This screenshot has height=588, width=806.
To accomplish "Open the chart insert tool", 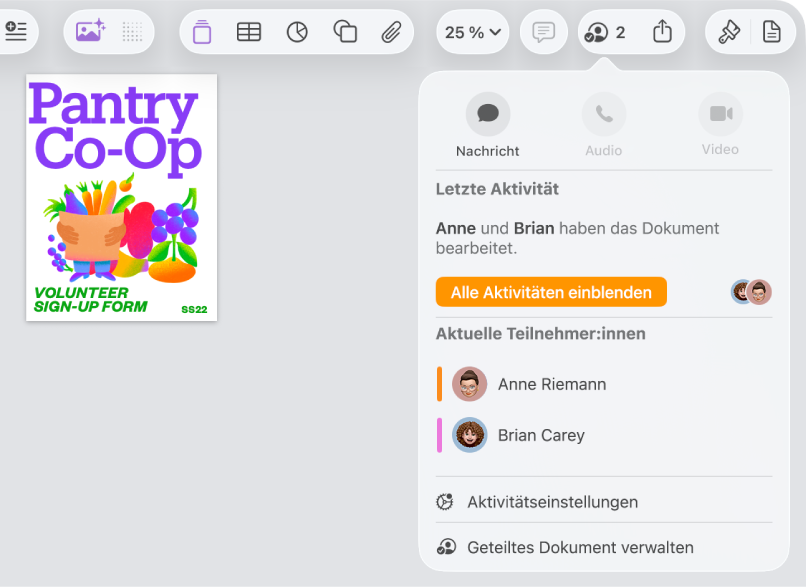I will pyautogui.click(x=297, y=32).
